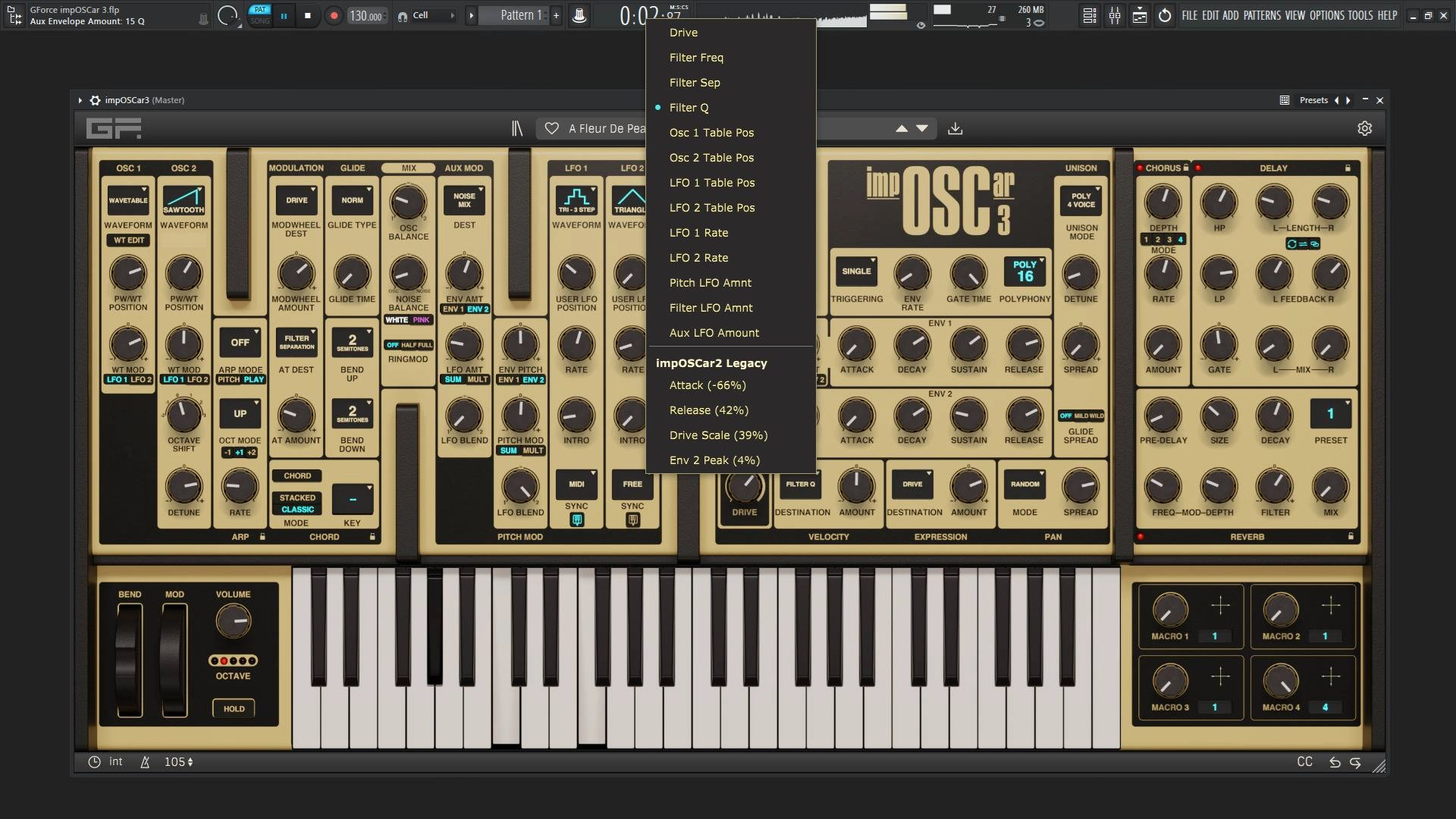This screenshot has width=1456, height=819.
Task: Click the BEND pitch wheel
Action: click(129, 660)
